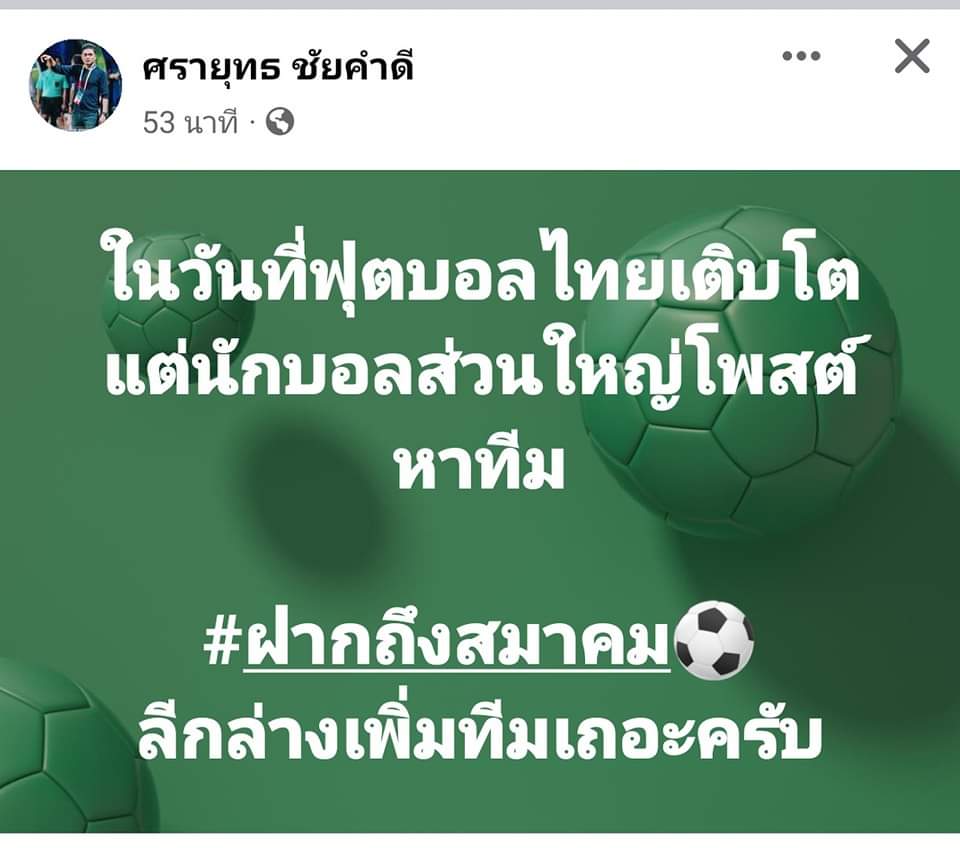Open ศรายุทธ ชัยคำดี's profile name link
Screen dimensions: 960x848
tap(278, 65)
